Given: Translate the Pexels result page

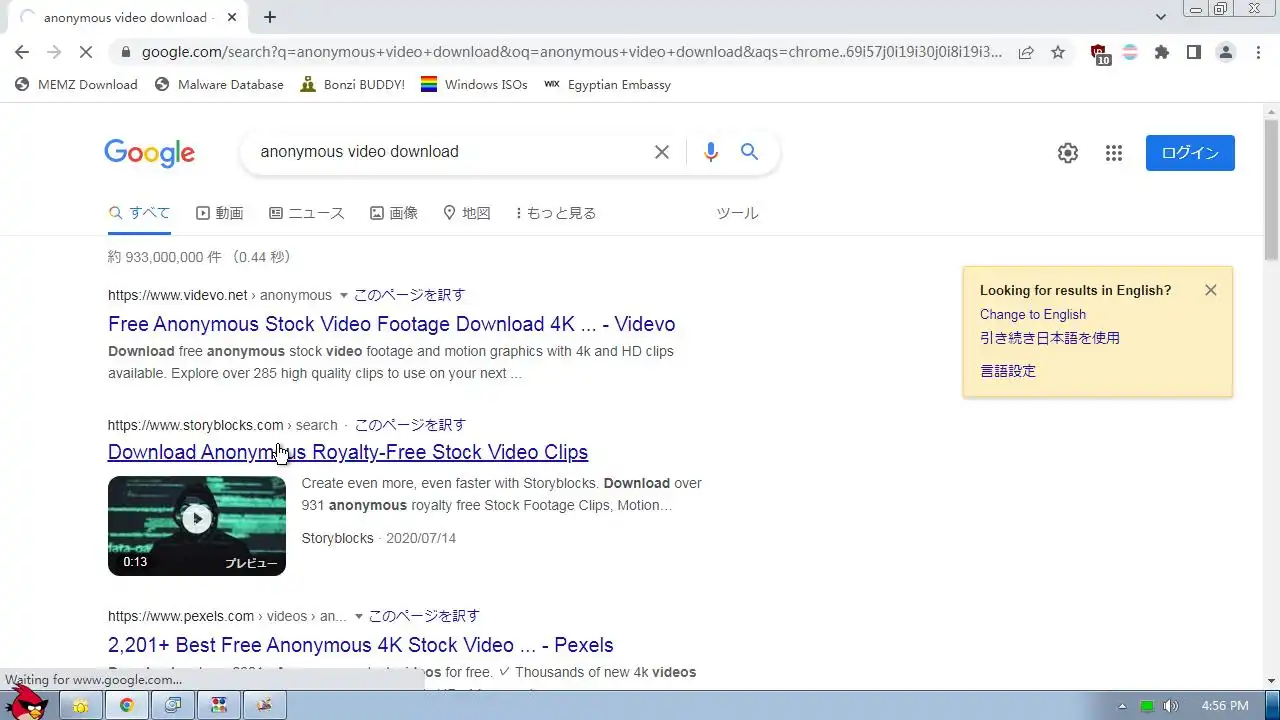Looking at the screenshot, I should pyautogui.click(x=424, y=616).
